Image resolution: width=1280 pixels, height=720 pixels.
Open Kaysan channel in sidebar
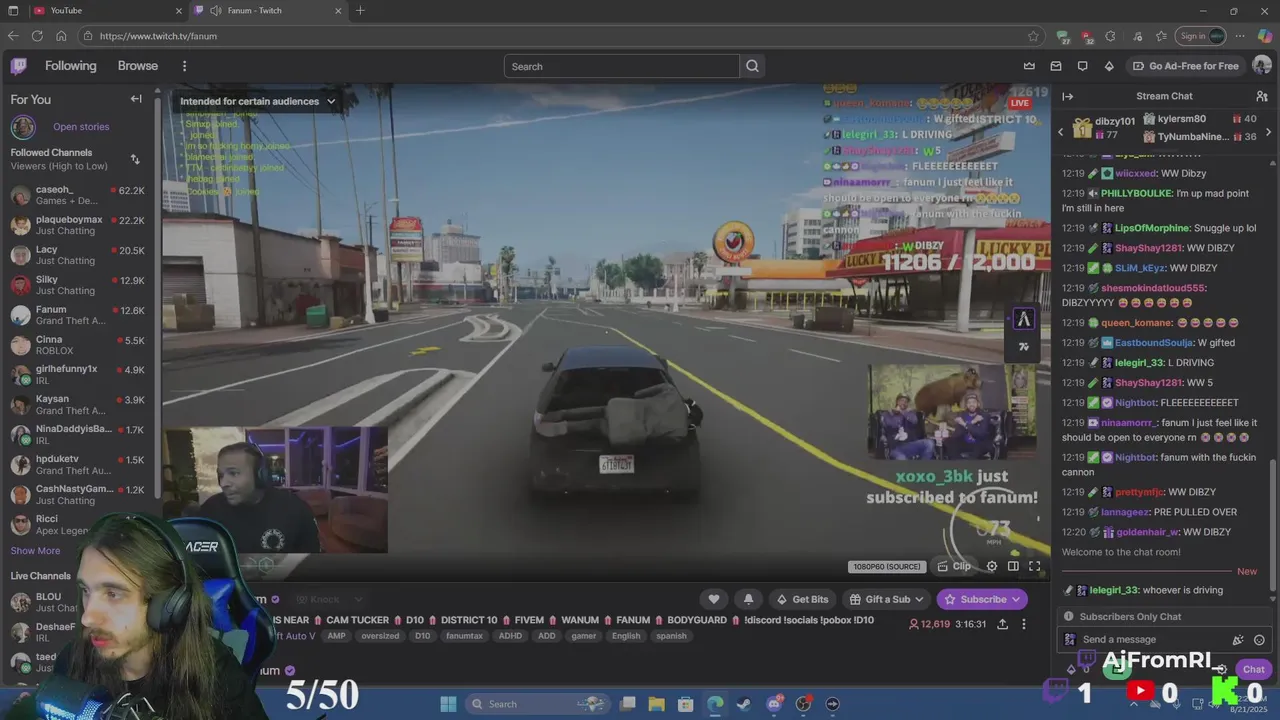(x=78, y=405)
